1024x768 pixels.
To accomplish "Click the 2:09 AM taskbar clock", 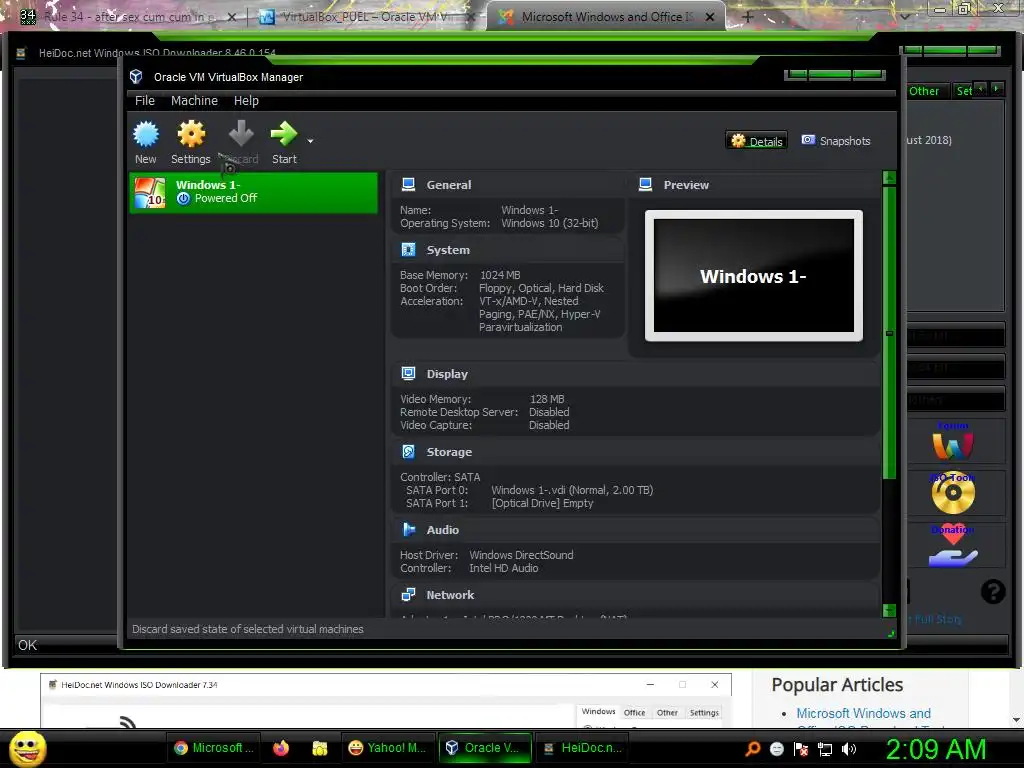I will 935,749.
